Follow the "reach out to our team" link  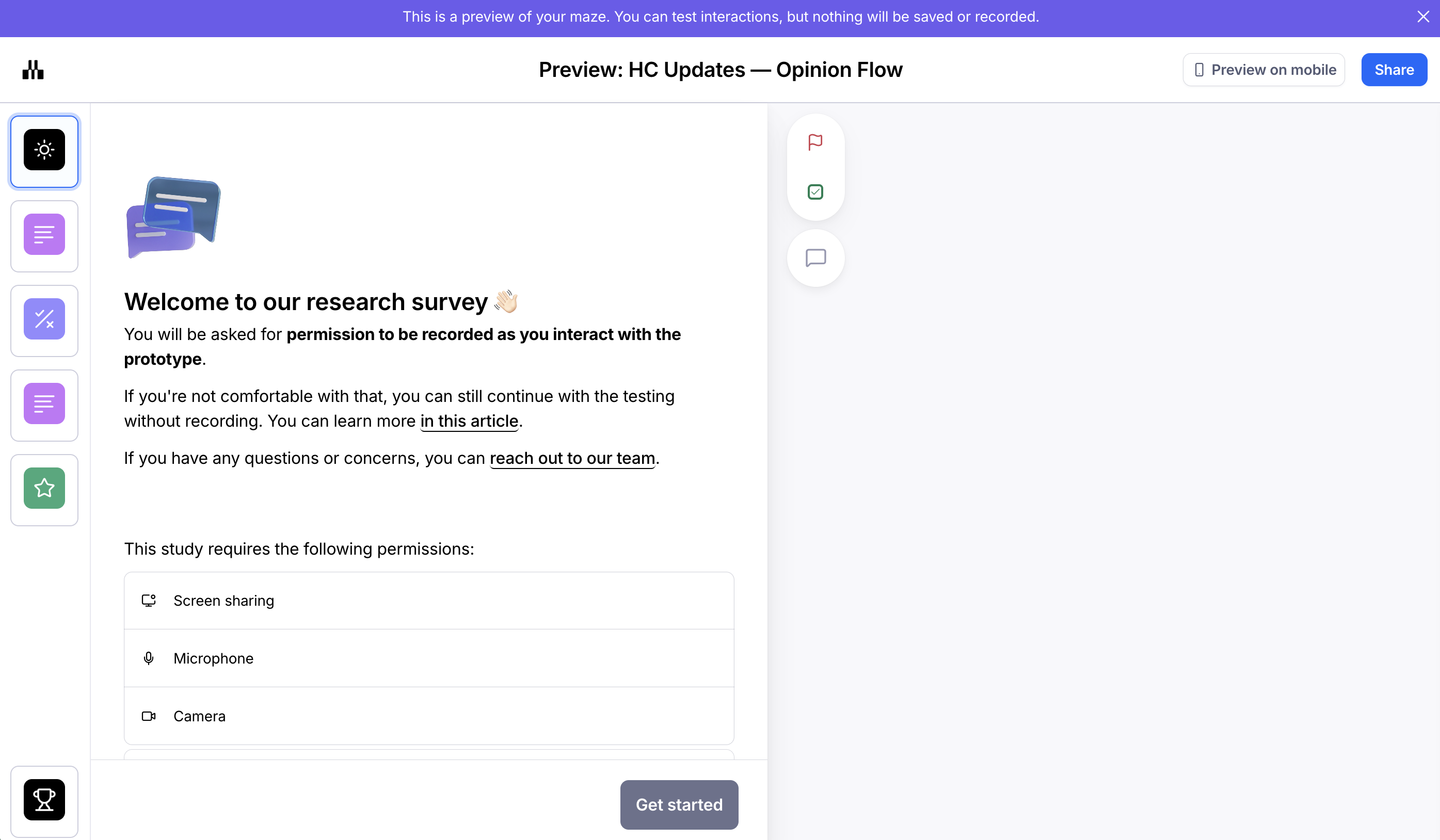coord(572,458)
